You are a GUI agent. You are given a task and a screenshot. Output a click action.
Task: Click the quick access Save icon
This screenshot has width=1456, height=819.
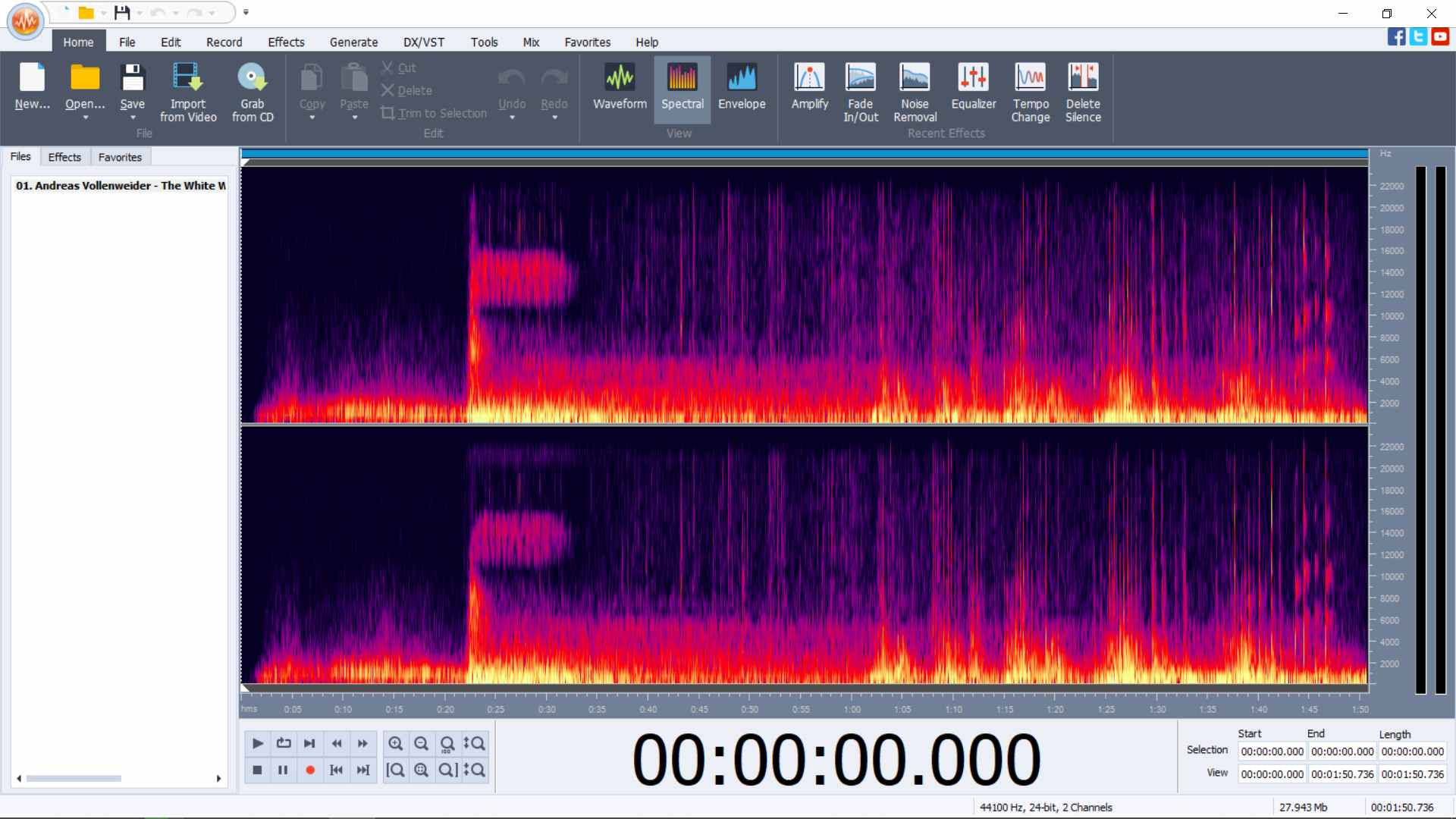[x=121, y=12]
